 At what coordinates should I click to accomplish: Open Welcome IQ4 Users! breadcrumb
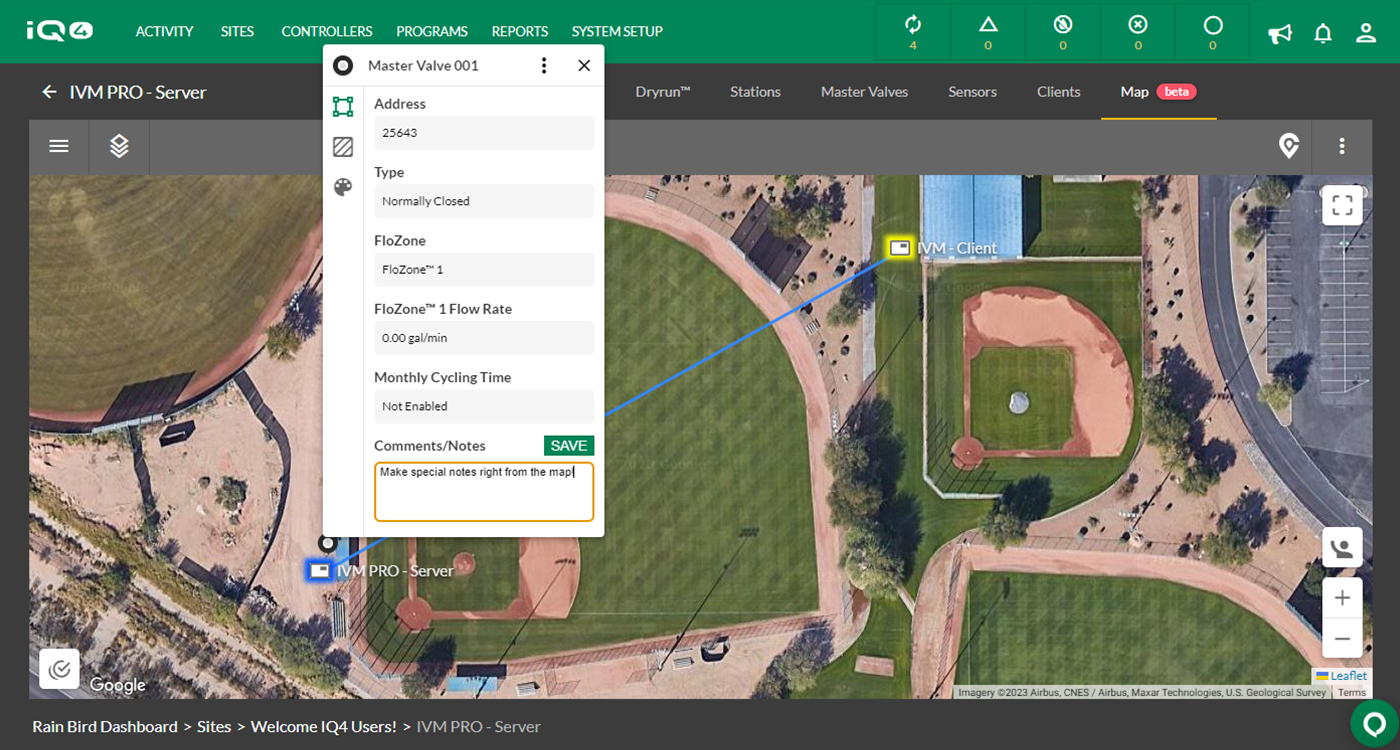click(x=323, y=727)
